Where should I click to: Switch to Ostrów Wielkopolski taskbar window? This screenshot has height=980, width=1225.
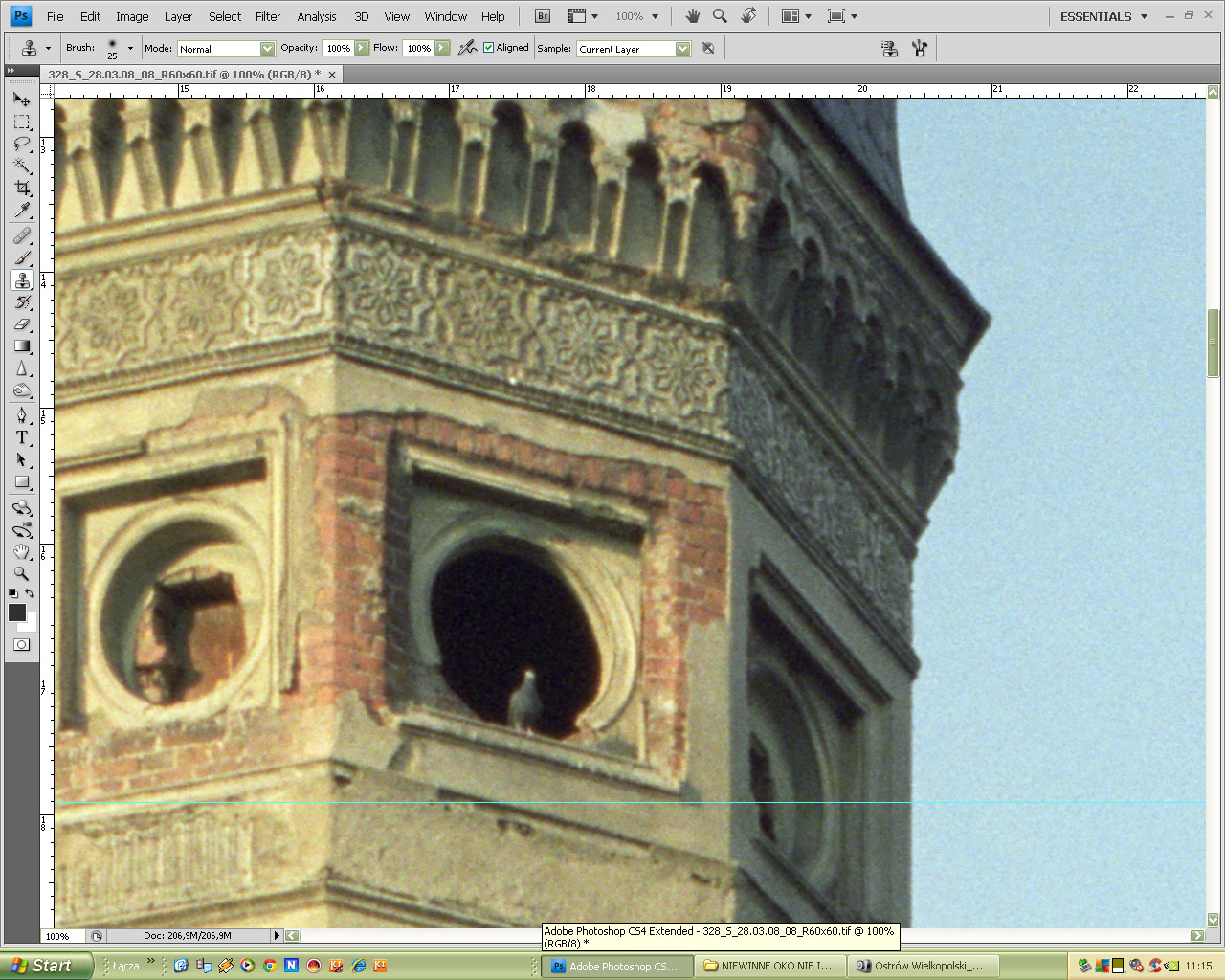tap(924, 966)
